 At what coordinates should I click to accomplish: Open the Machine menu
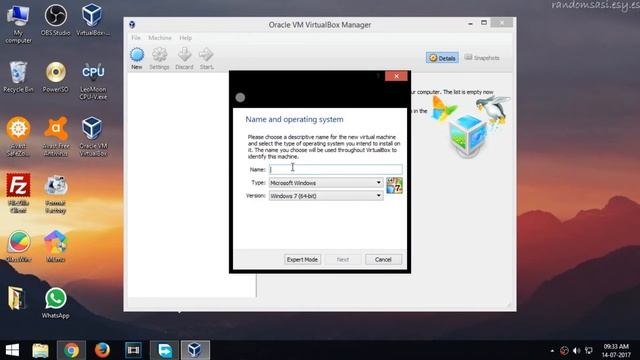(x=160, y=38)
